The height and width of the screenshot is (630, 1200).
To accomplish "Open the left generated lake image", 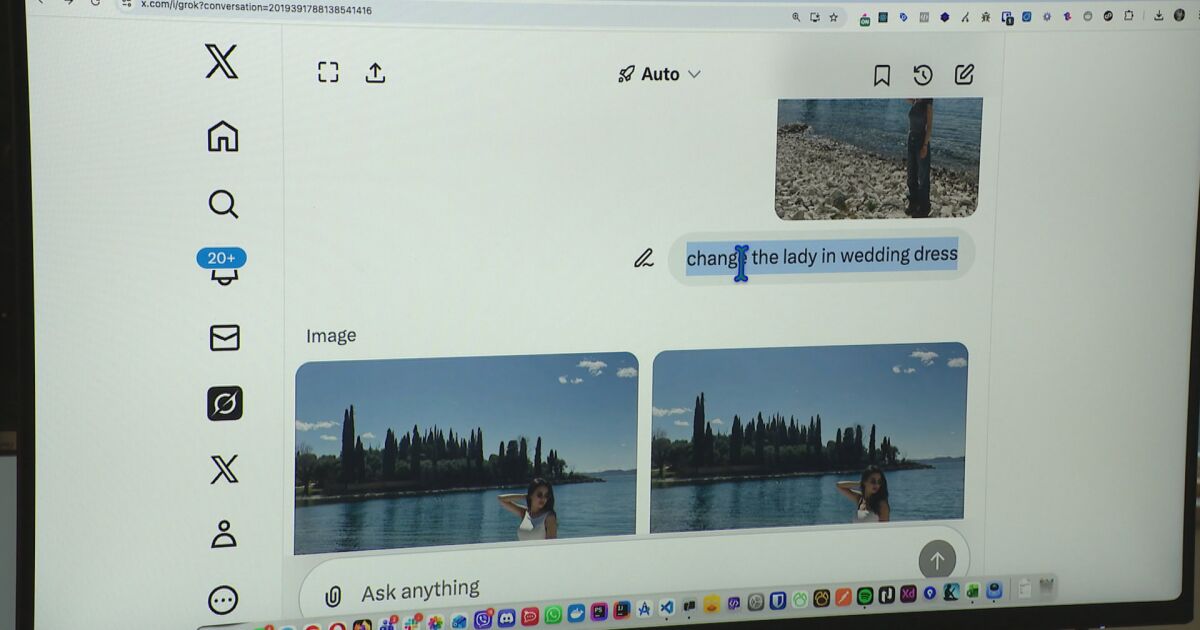I will [466, 450].
